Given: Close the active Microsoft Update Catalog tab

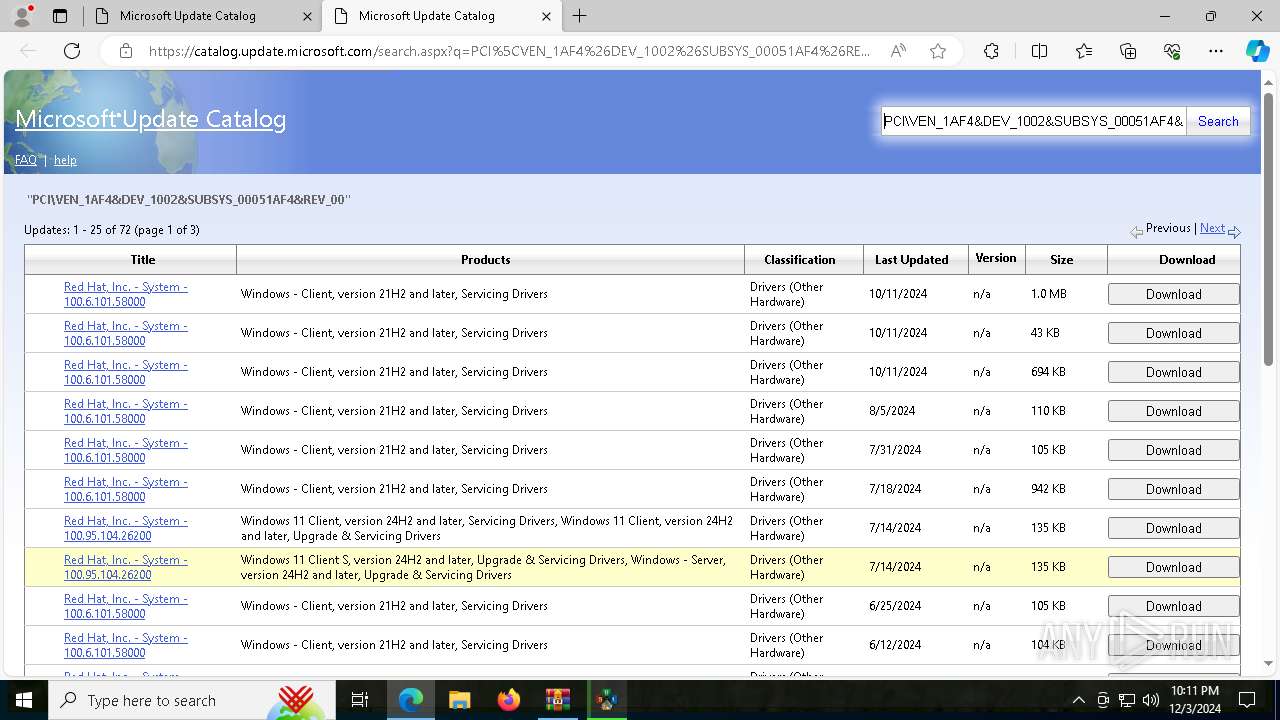Looking at the screenshot, I should tap(546, 16).
